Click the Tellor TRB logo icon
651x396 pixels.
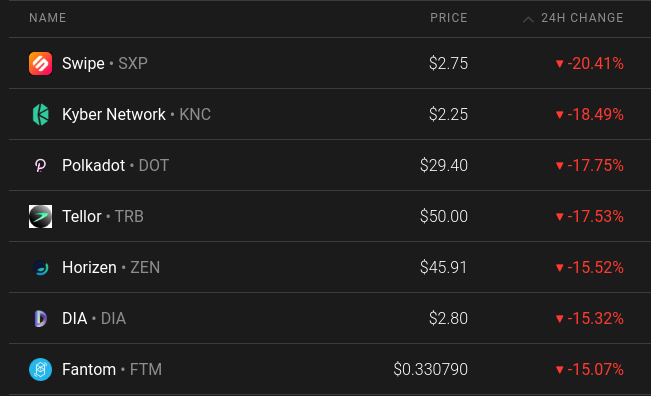[40, 216]
